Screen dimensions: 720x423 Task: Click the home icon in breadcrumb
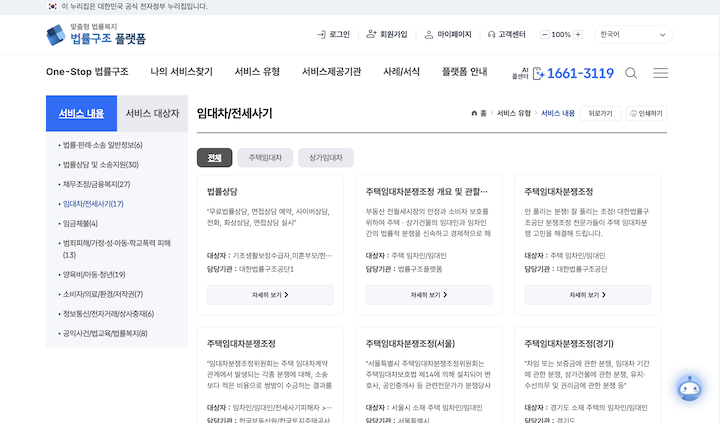pos(474,113)
